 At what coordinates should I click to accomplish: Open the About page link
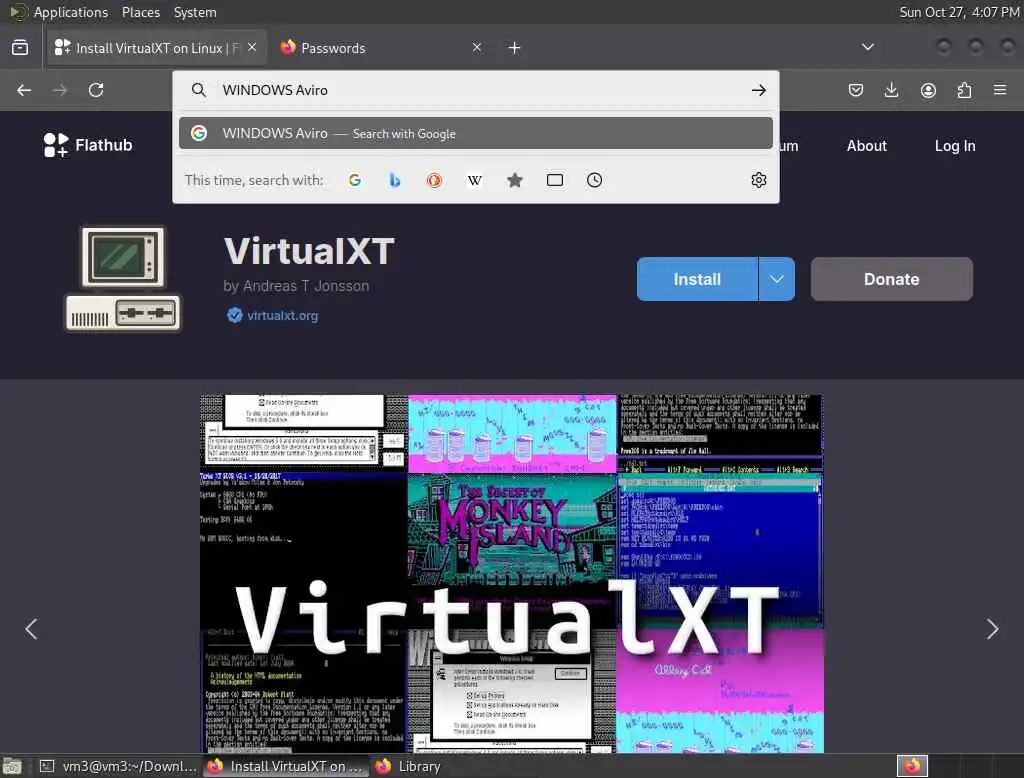point(867,146)
